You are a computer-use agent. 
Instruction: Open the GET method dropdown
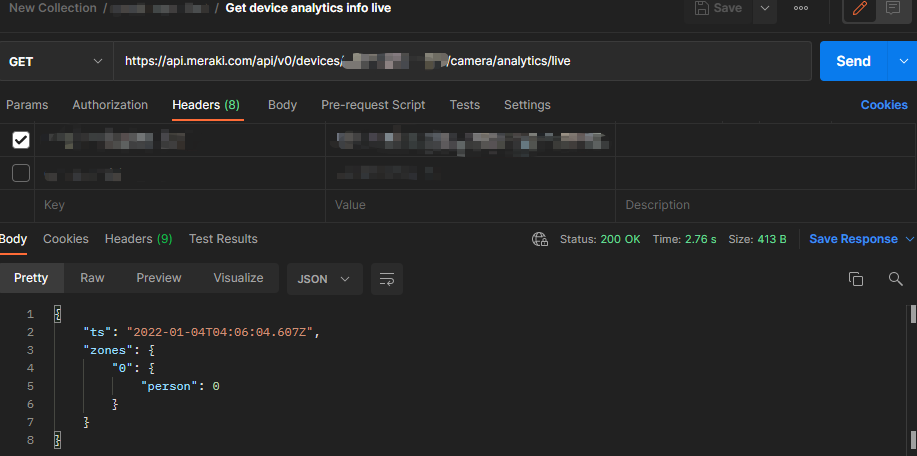(56, 61)
